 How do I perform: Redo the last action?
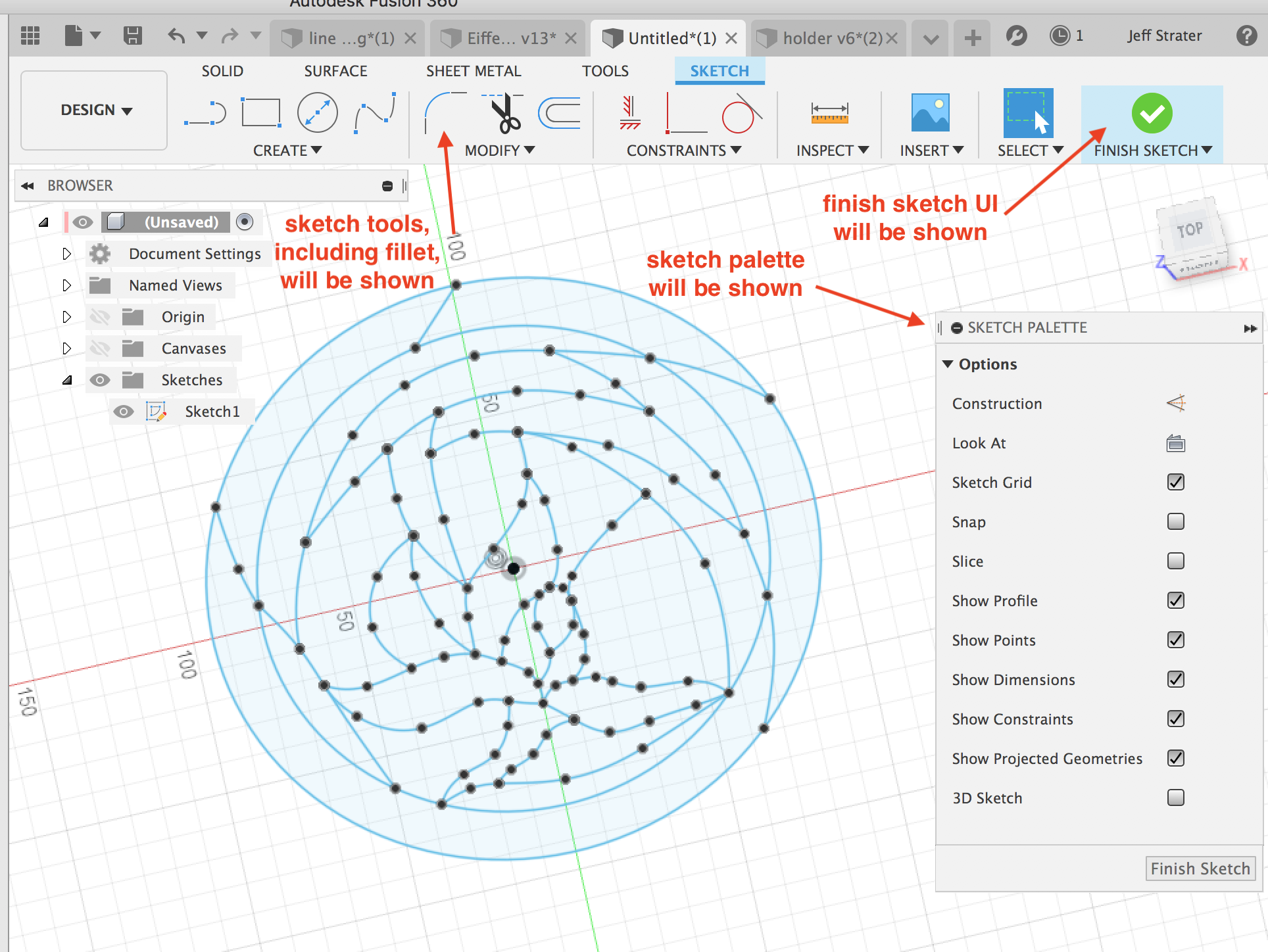click(230, 36)
